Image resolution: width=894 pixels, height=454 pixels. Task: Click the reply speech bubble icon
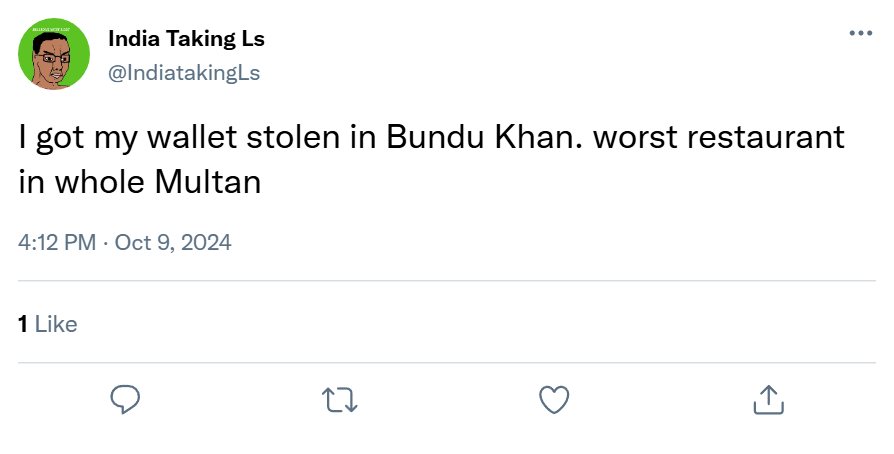pyautogui.click(x=124, y=400)
